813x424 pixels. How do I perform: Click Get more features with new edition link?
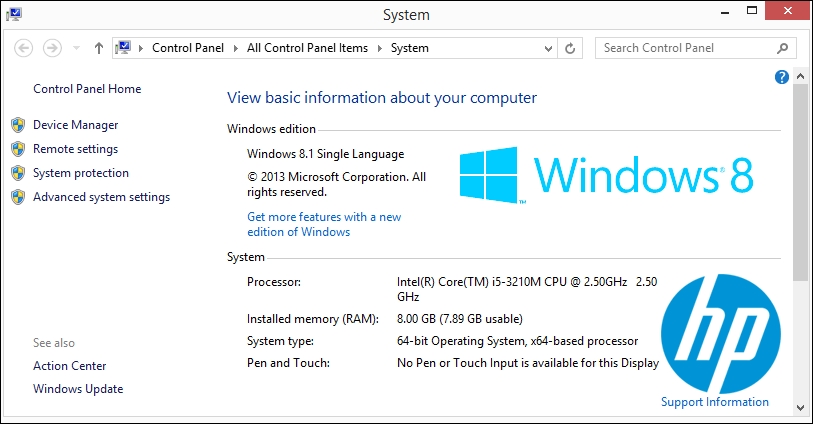pos(324,224)
